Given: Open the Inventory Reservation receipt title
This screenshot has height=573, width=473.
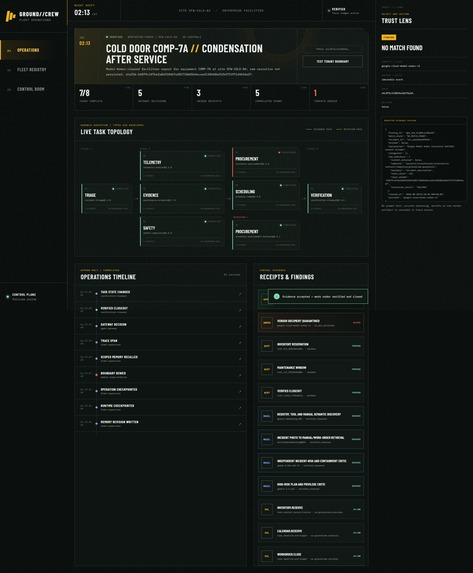Looking at the screenshot, I should (x=293, y=344).
